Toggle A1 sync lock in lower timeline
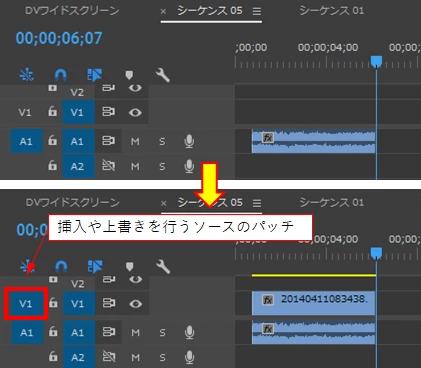 coord(109,332)
